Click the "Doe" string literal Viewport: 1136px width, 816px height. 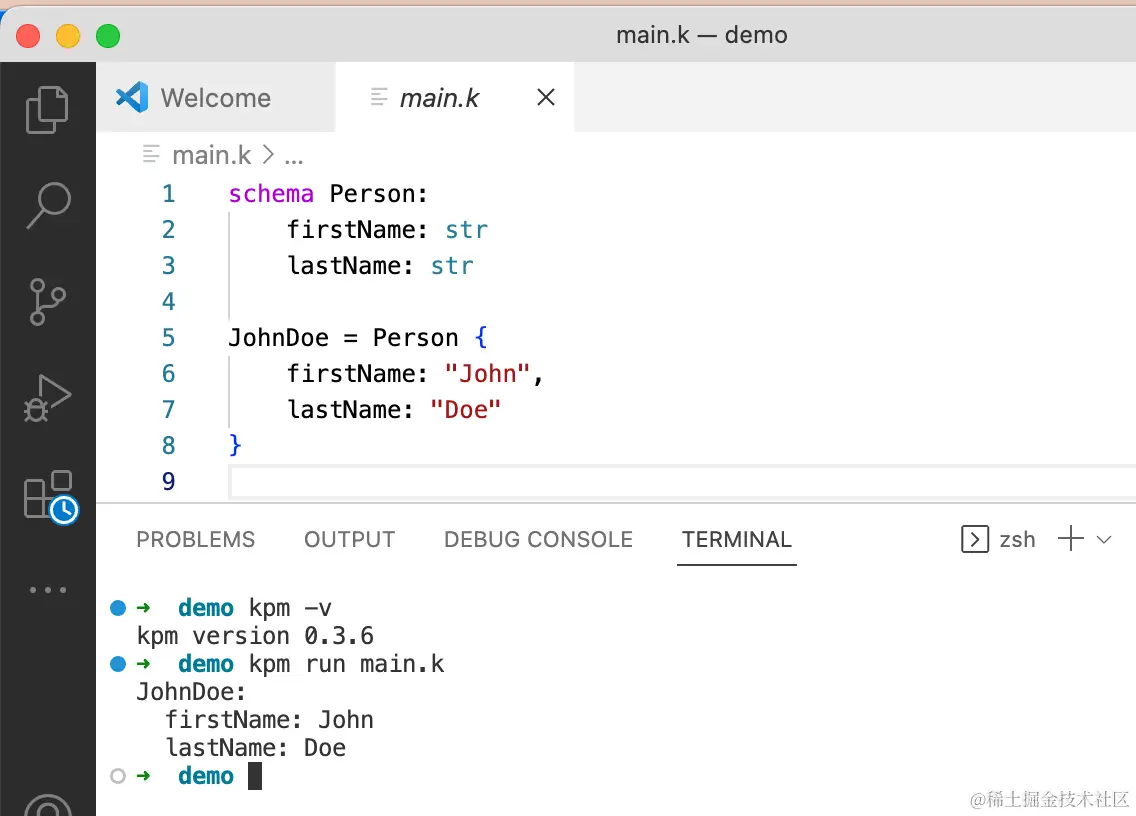tap(465, 409)
